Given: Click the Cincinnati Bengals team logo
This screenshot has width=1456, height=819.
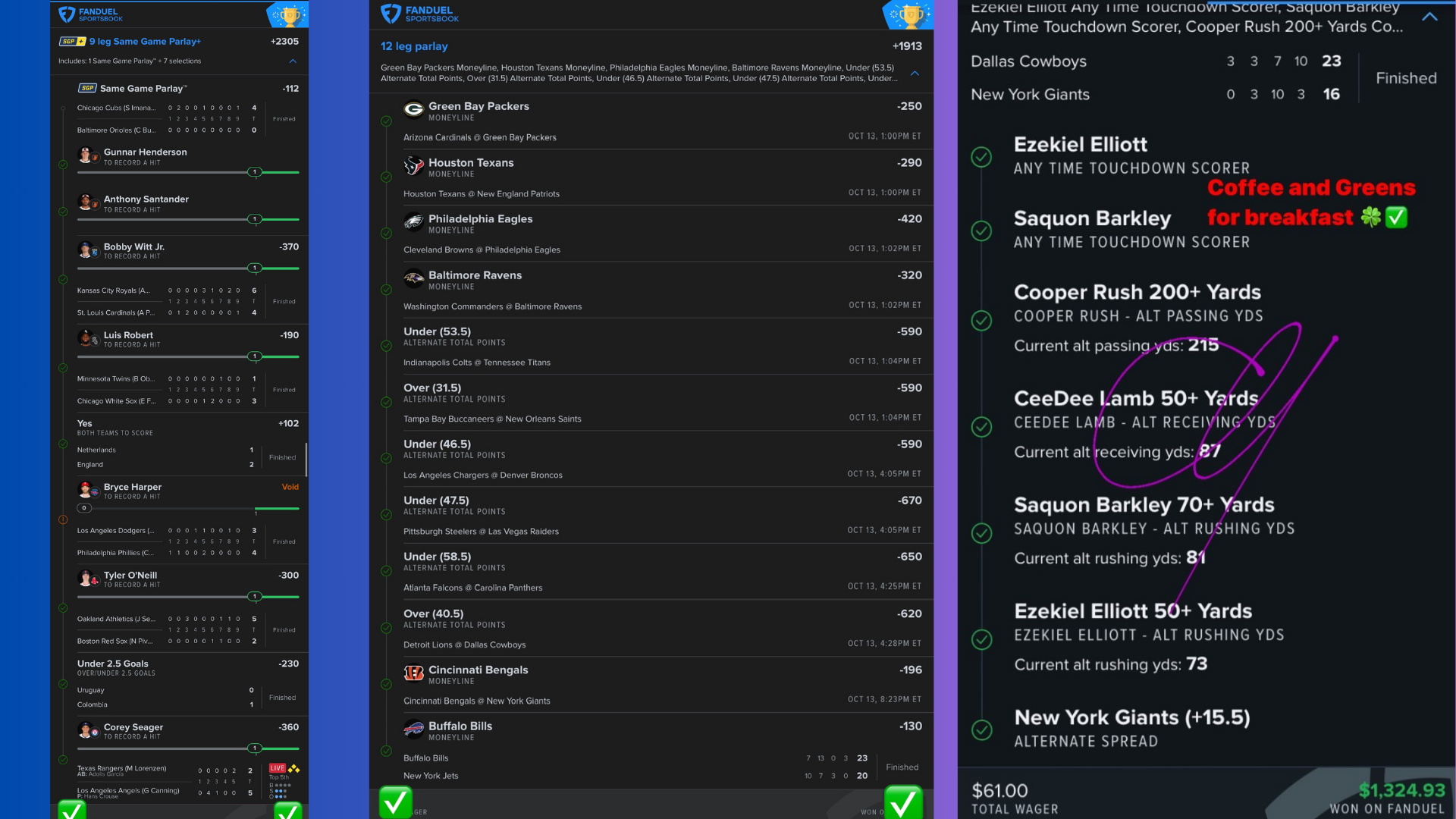Looking at the screenshot, I should pyautogui.click(x=413, y=673).
